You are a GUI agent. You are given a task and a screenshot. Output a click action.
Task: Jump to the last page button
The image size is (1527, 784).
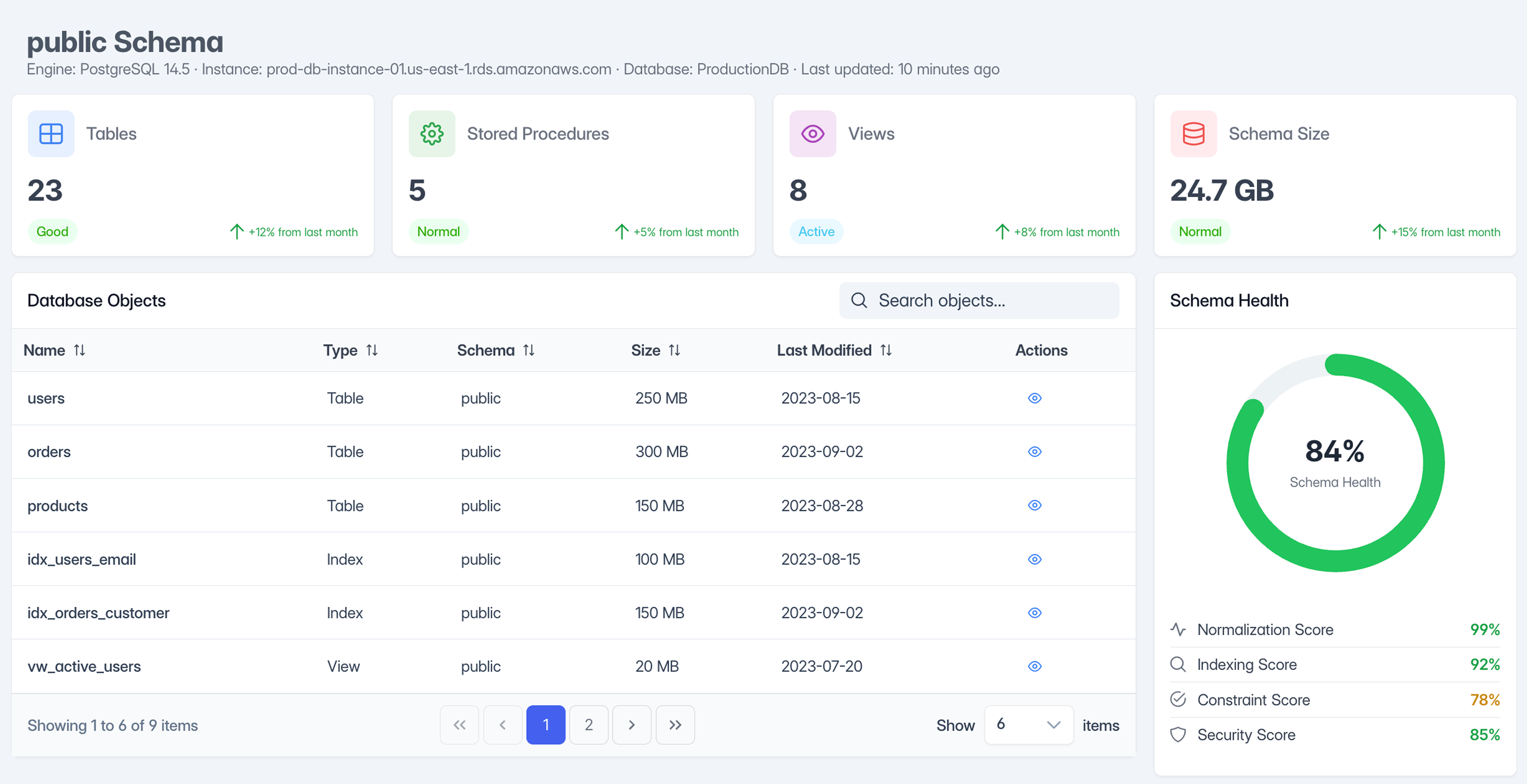pos(675,725)
